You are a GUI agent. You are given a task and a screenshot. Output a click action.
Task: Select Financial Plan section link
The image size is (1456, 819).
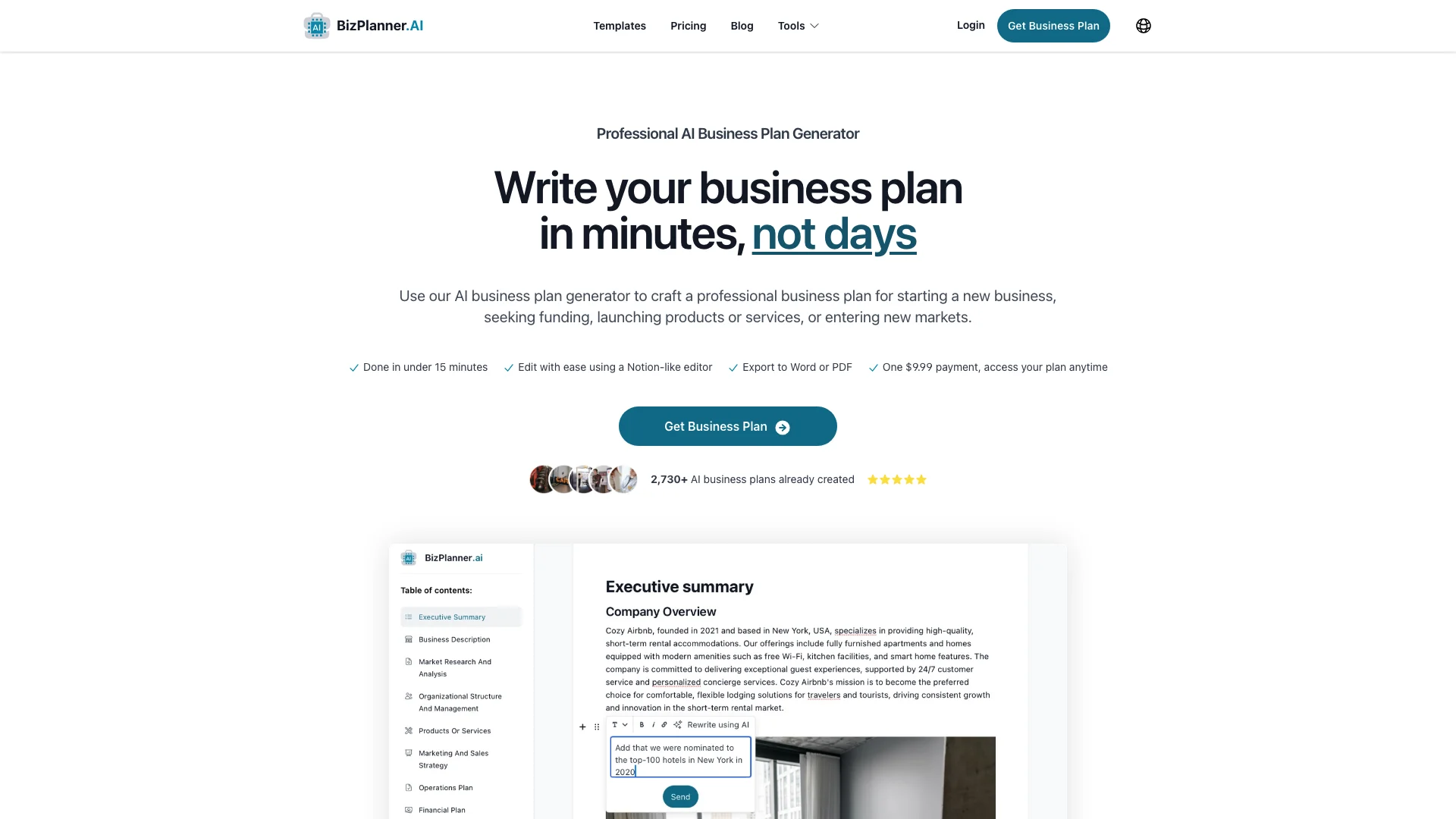coord(442,809)
